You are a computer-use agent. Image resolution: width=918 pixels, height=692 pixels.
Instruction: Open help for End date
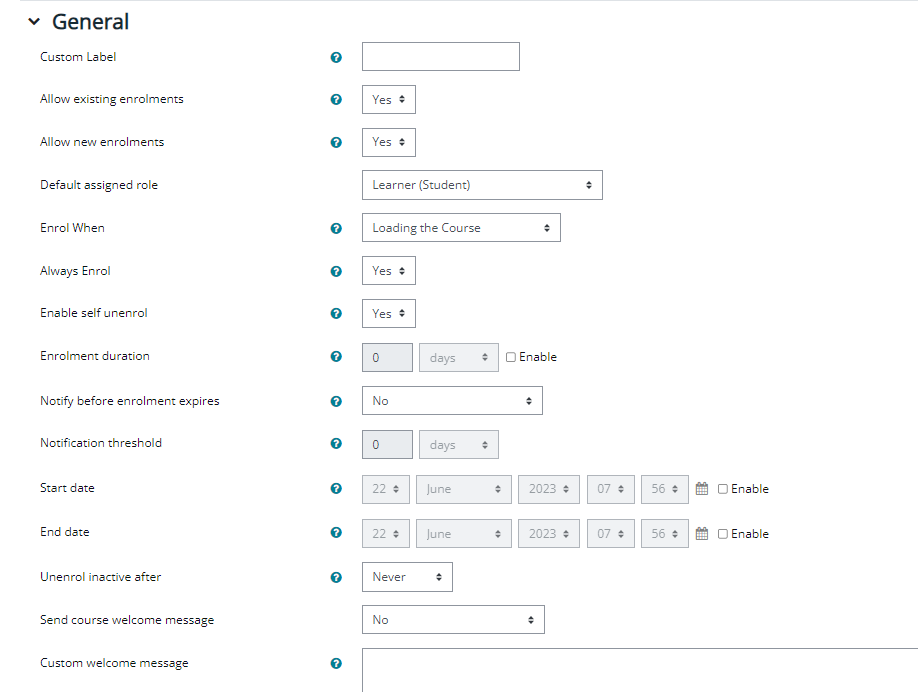click(336, 532)
